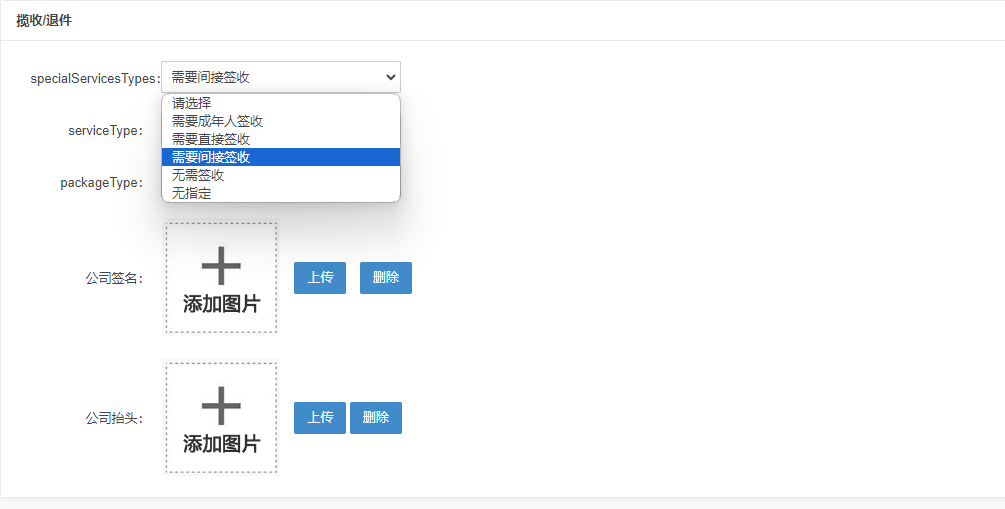Click the 揽收/退件 section header

pyautogui.click(x=44, y=21)
